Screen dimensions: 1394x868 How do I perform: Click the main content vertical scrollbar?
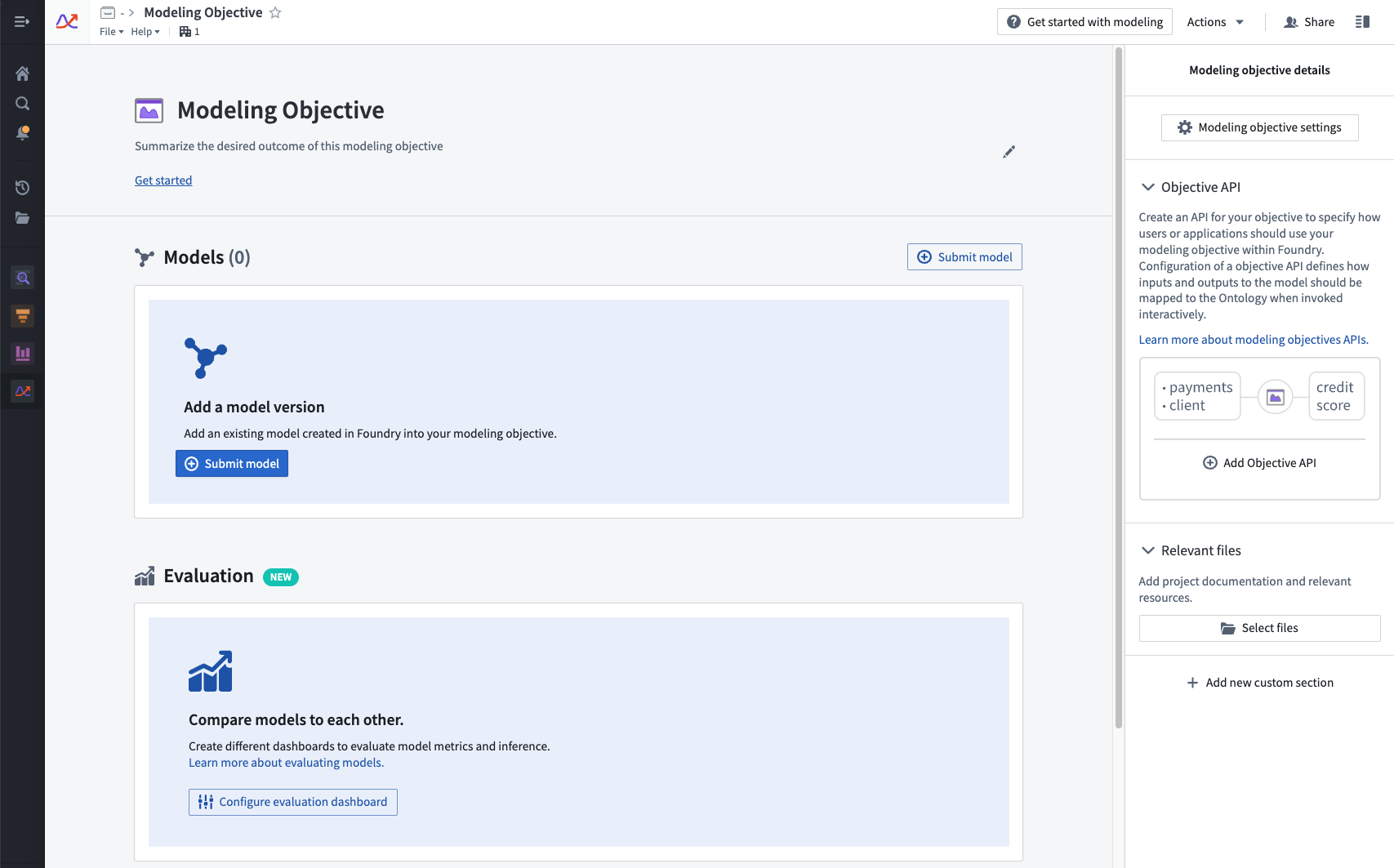[1119, 388]
